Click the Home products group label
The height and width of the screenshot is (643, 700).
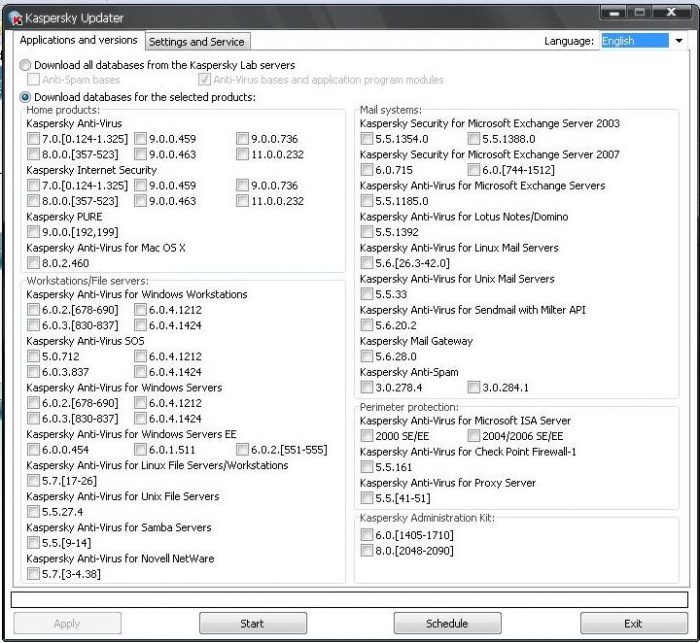pyautogui.click(x=63, y=110)
